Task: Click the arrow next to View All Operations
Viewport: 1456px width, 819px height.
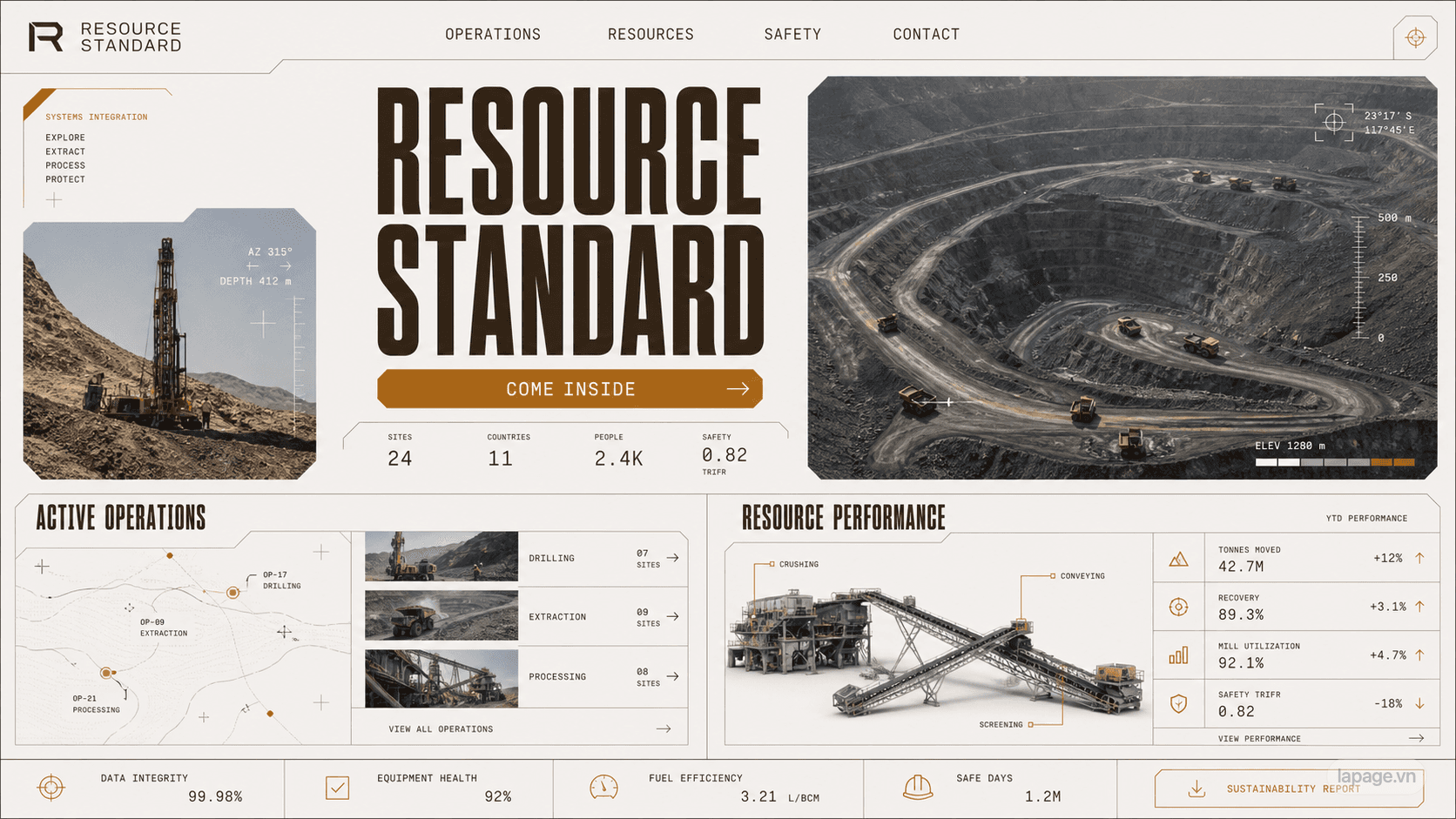Action: pyautogui.click(x=664, y=728)
